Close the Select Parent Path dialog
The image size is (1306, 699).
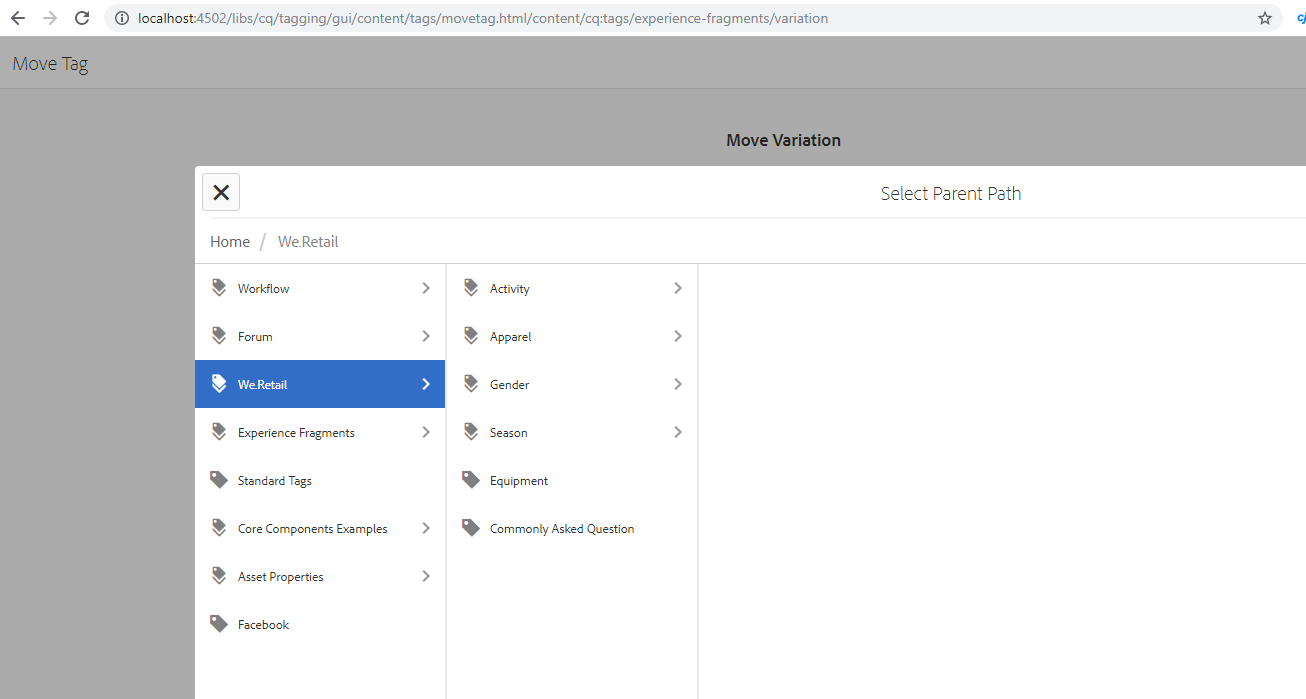point(220,191)
